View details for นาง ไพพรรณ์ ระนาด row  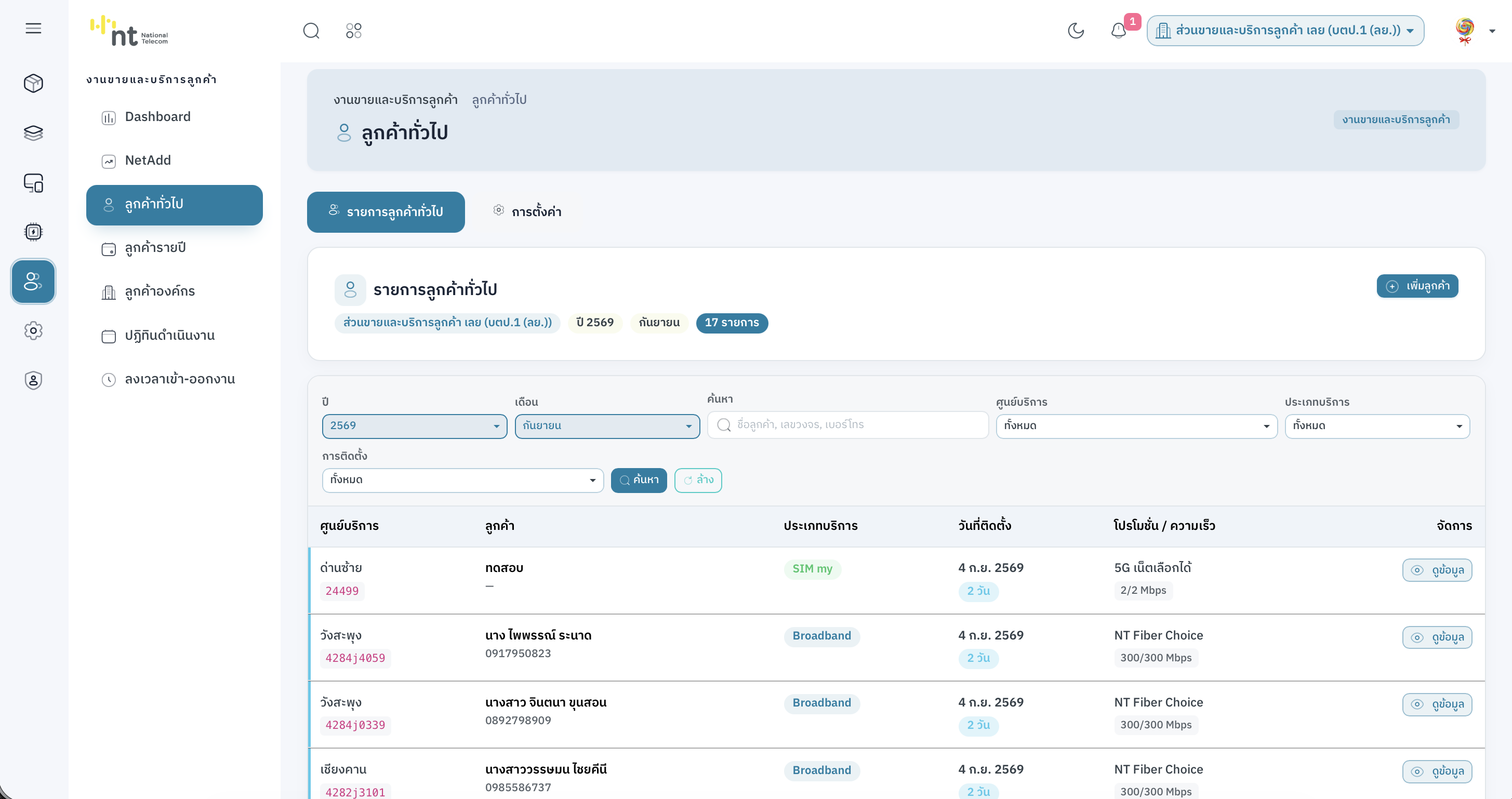(x=1437, y=637)
